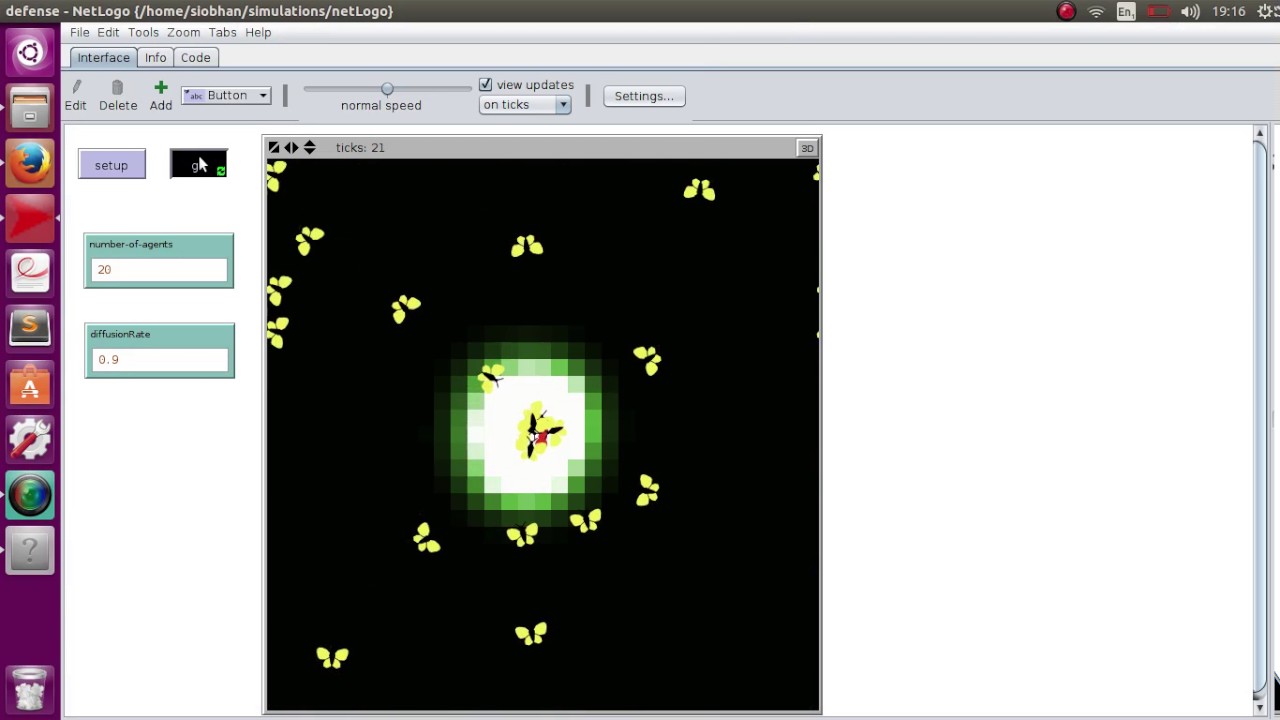This screenshot has width=1280, height=720.
Task: Toggle the view updates checkbox
Action: coord(486,85)
